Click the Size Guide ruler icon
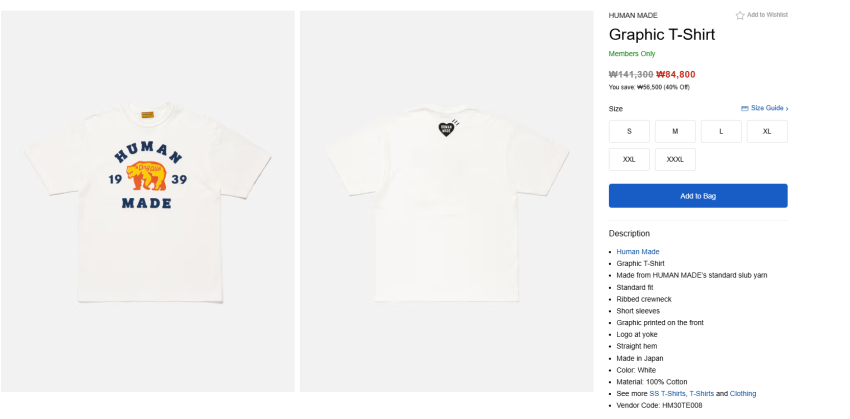Image resolution: width=850 pixels, height=419 pixels. pyautogui.click(x=745, y=108)
